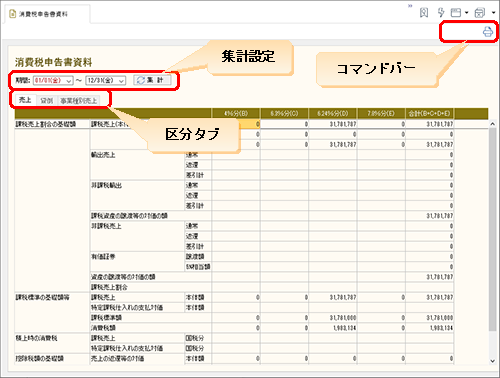Click the 6.24%分(D) column header
500x378 pixels.
tap(333, 113)
